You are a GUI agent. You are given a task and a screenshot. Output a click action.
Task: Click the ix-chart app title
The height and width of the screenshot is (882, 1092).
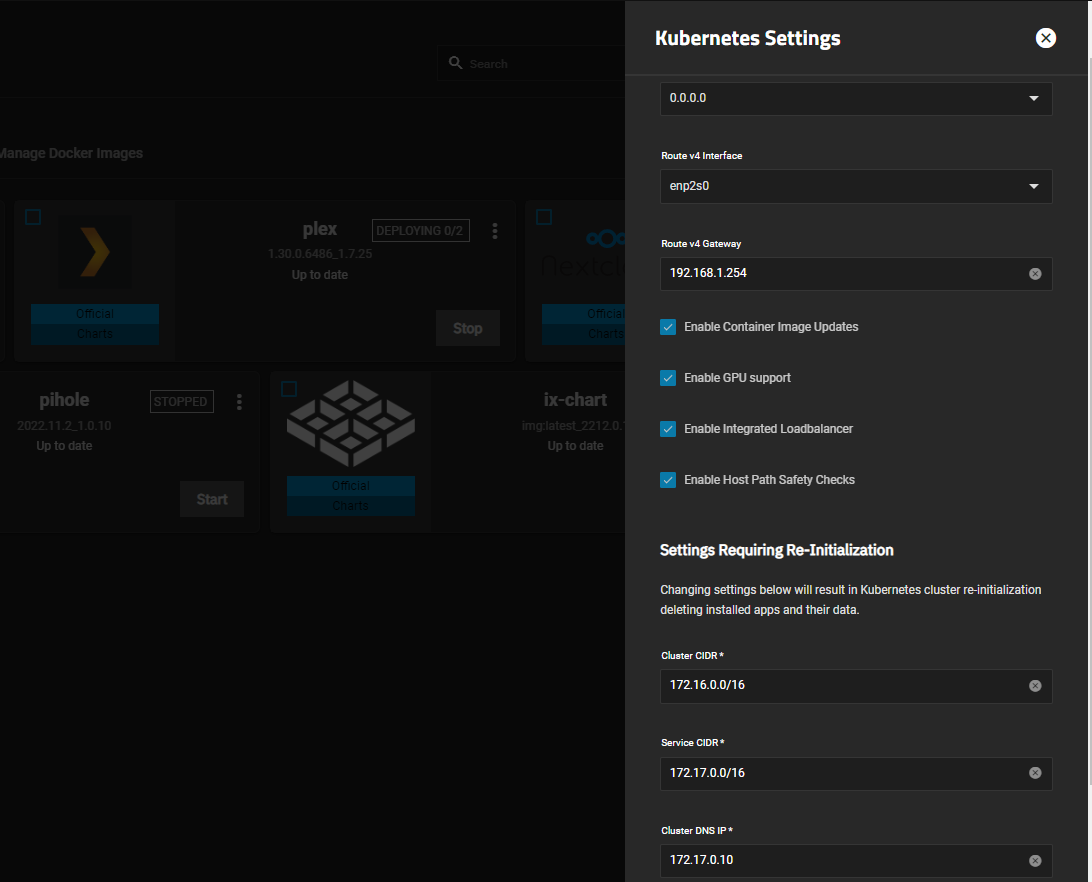pos(575,400)
